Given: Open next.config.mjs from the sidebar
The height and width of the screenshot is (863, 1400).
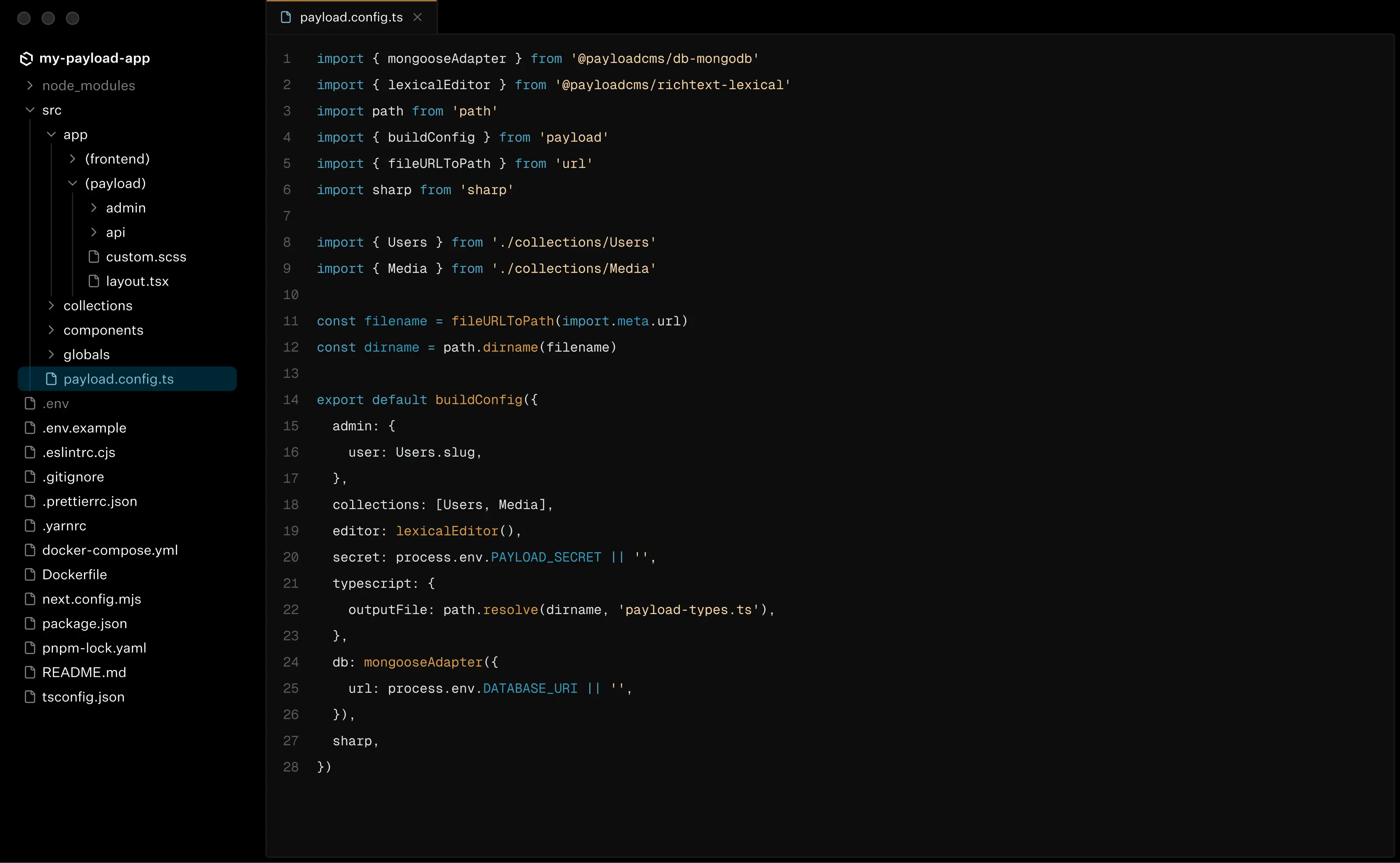Looking at the screenshot, I should pos(92,599).
